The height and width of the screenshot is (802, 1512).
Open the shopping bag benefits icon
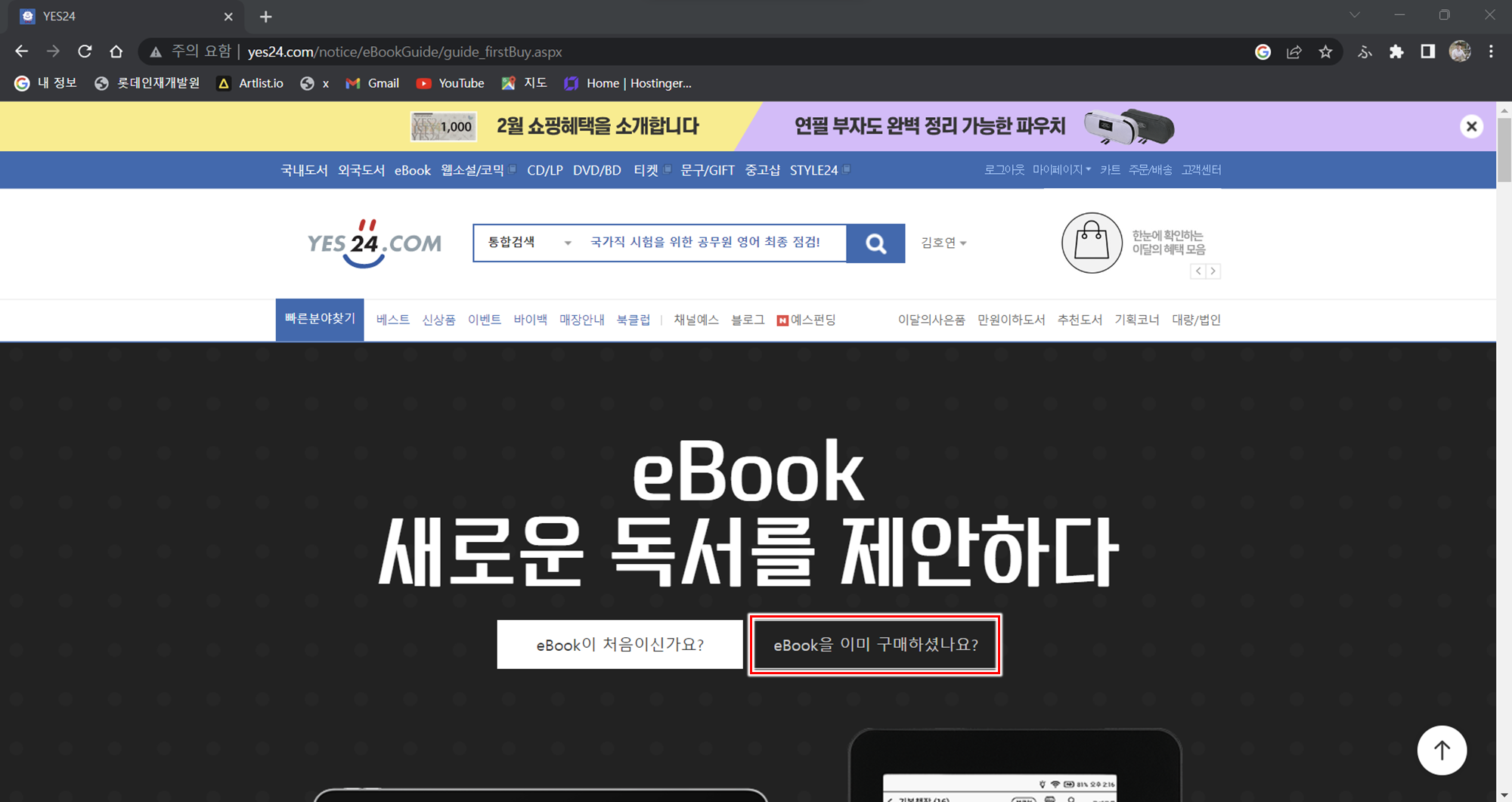(1092, 243)
